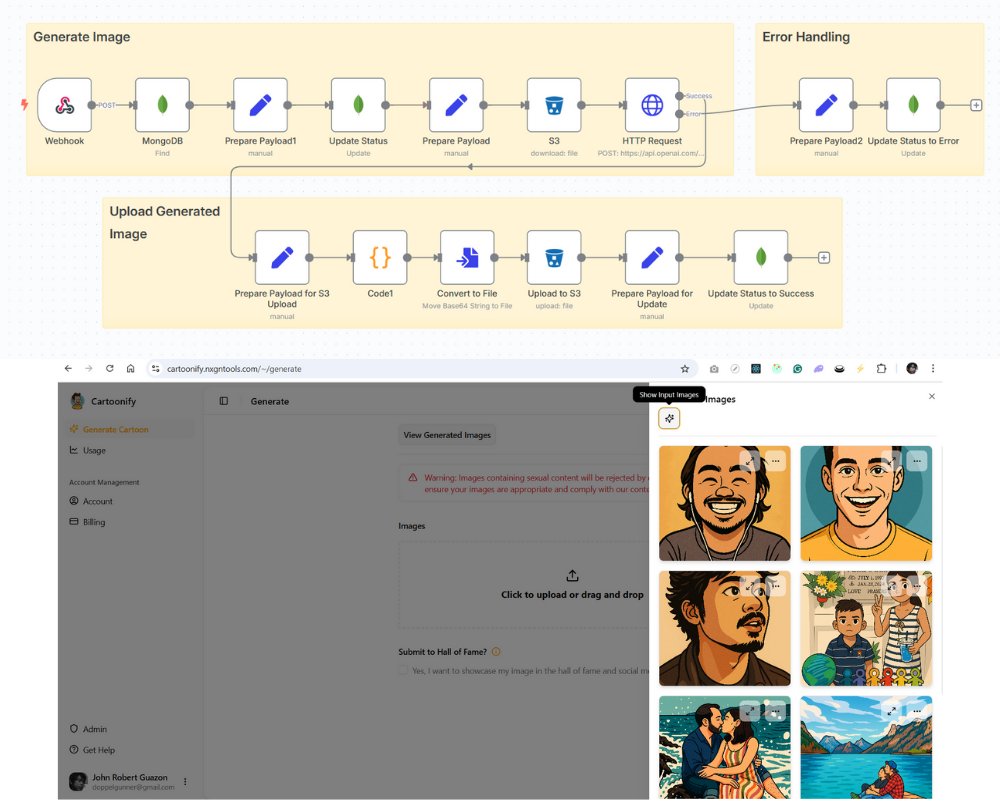This screenshot has width=1000, height=800.
Task: Select the S3 download file node
Action: pos(554,104)
